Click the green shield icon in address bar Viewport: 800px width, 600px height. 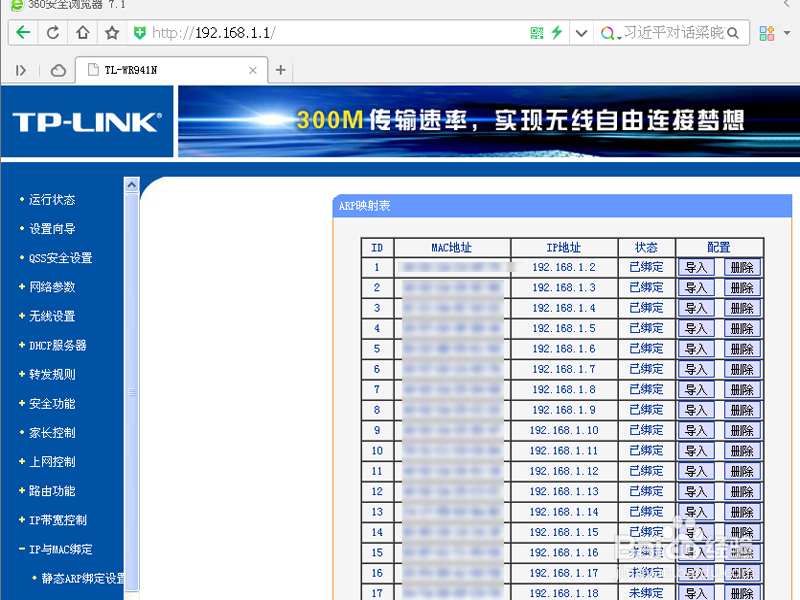[139, 32]
